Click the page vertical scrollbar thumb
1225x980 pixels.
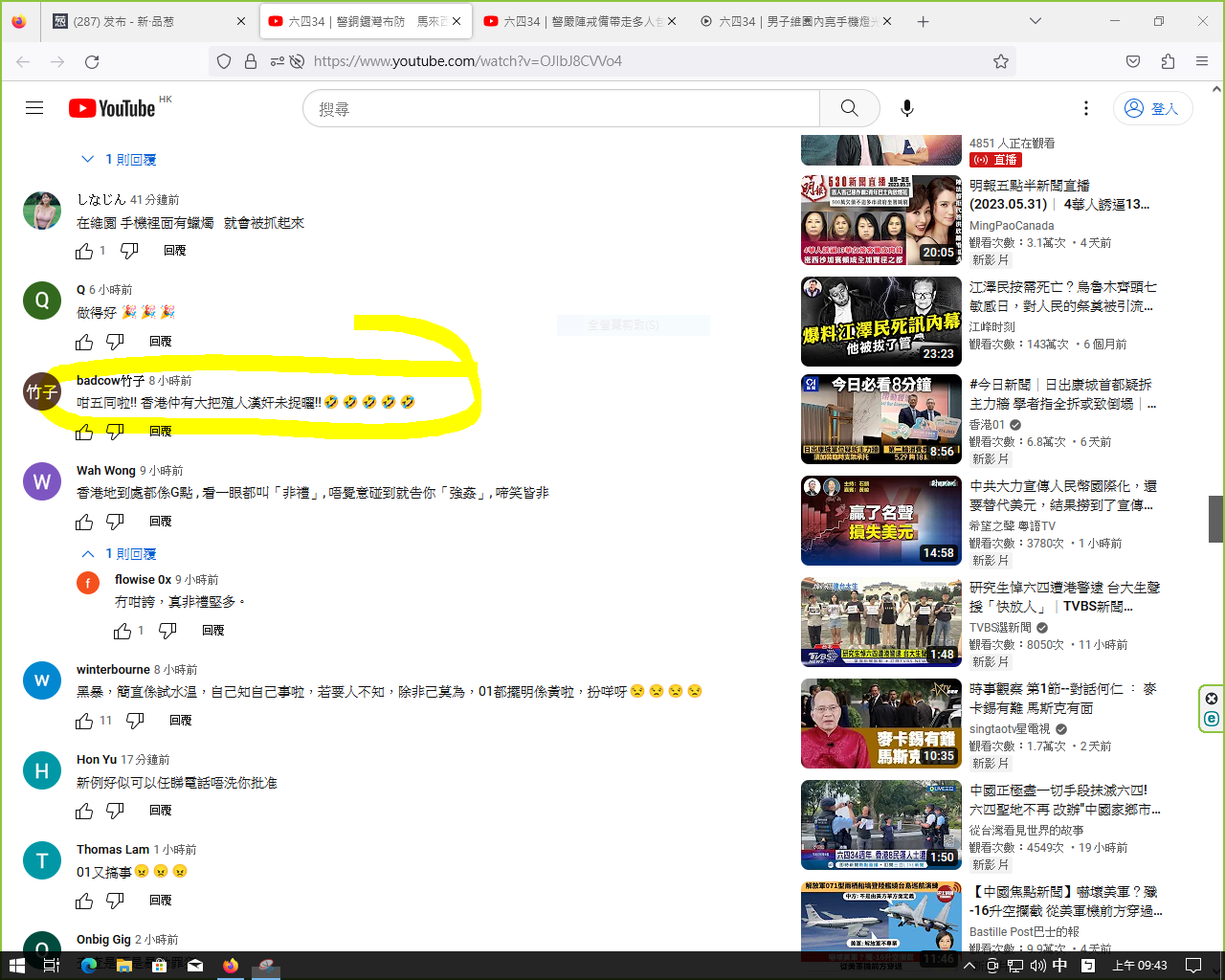point(1215,519)
